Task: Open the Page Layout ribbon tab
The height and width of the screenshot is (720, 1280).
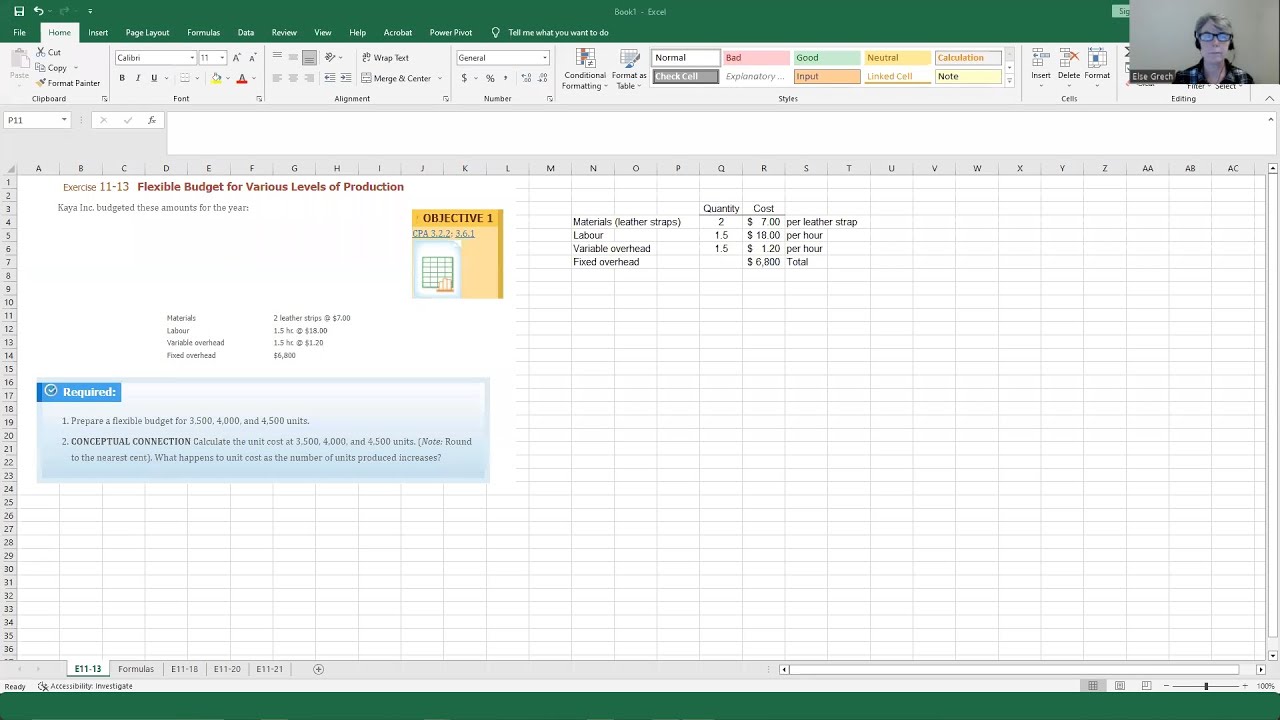Action: [147, 32]
